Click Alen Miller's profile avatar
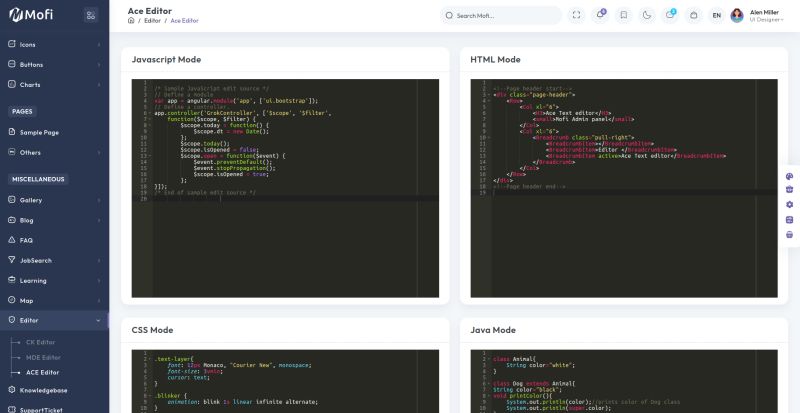Screen dimensions: 800x413 (737, 15)
